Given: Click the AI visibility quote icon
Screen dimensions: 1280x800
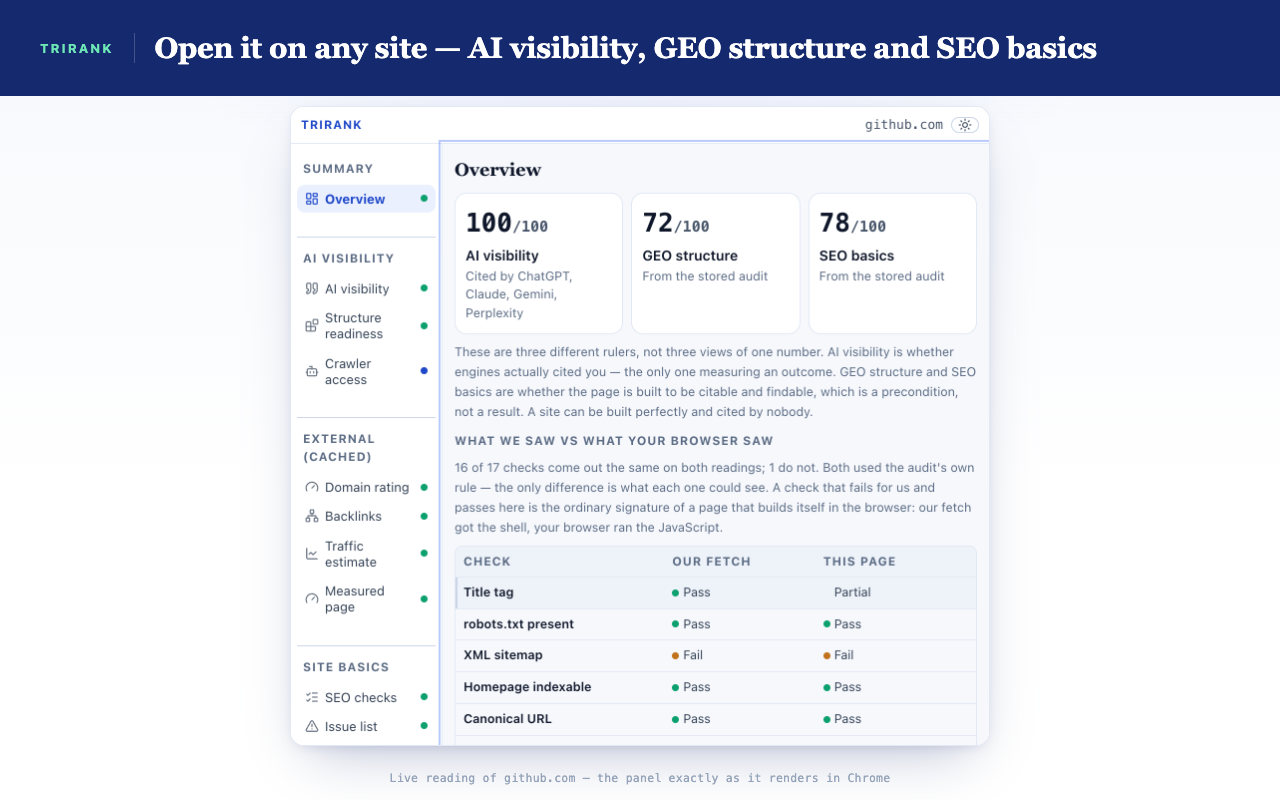Looking at the screenshot, I should pyautogui.click(x=312, y=289).
